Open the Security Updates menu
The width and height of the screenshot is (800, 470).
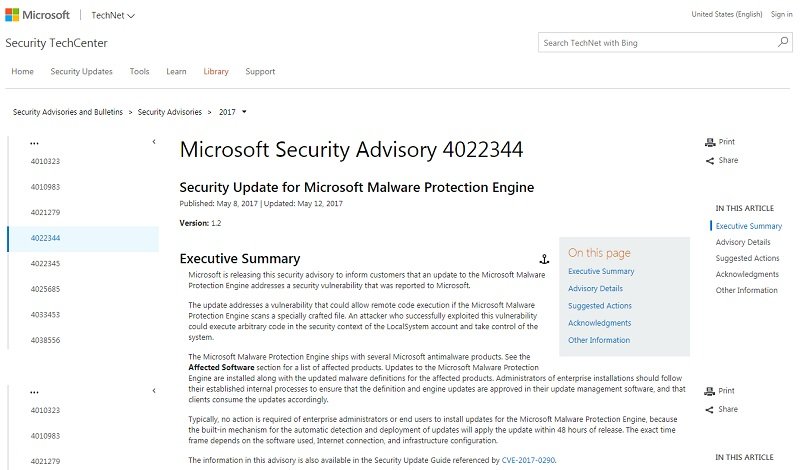pyautogui.click(x=81, y=71)
